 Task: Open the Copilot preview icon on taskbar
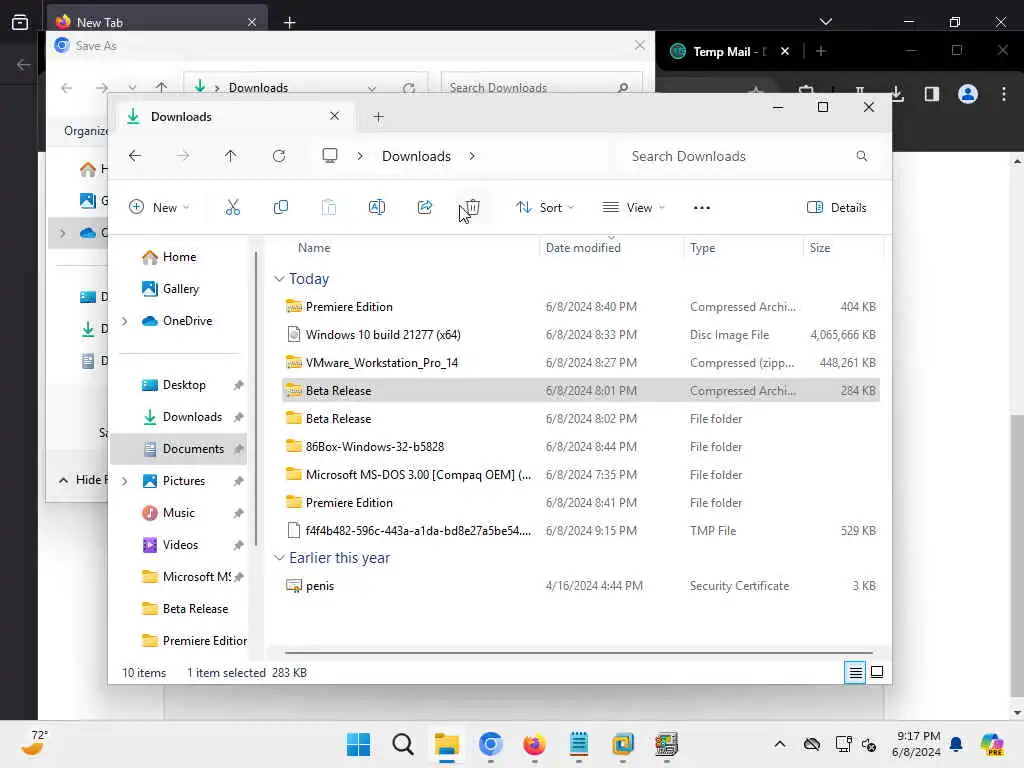click(x=992, y=744)
